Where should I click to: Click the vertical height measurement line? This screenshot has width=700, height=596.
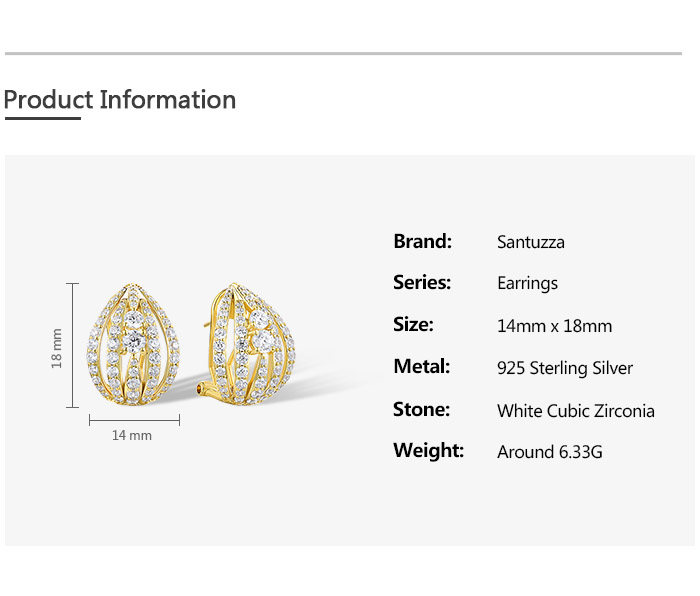click(x=72, y=345)
